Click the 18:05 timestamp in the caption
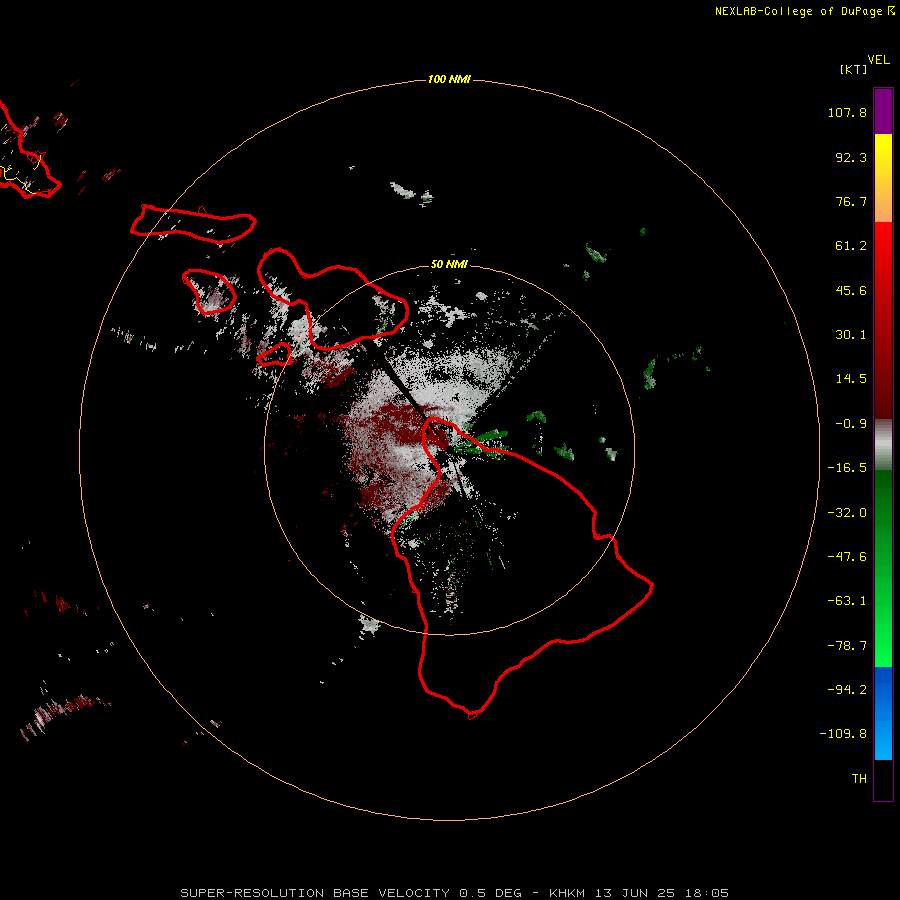This screenshot has height=900, width=900. [x=706, y=893]
